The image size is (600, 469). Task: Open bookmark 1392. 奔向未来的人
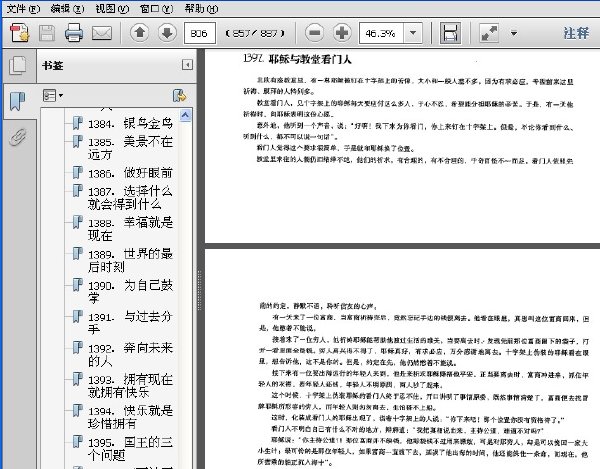point(130,354)
